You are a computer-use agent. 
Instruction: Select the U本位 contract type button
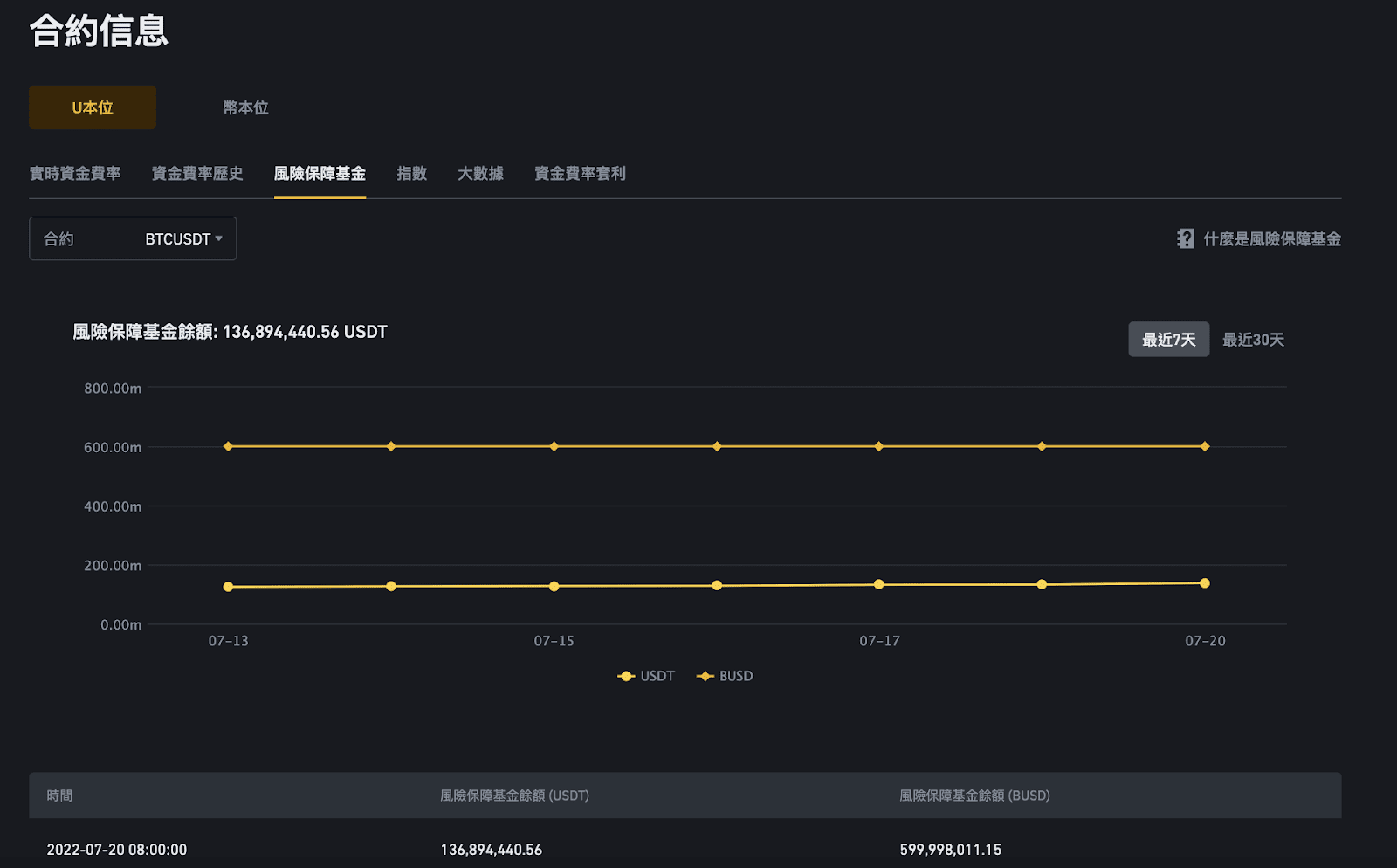(93, 107)
